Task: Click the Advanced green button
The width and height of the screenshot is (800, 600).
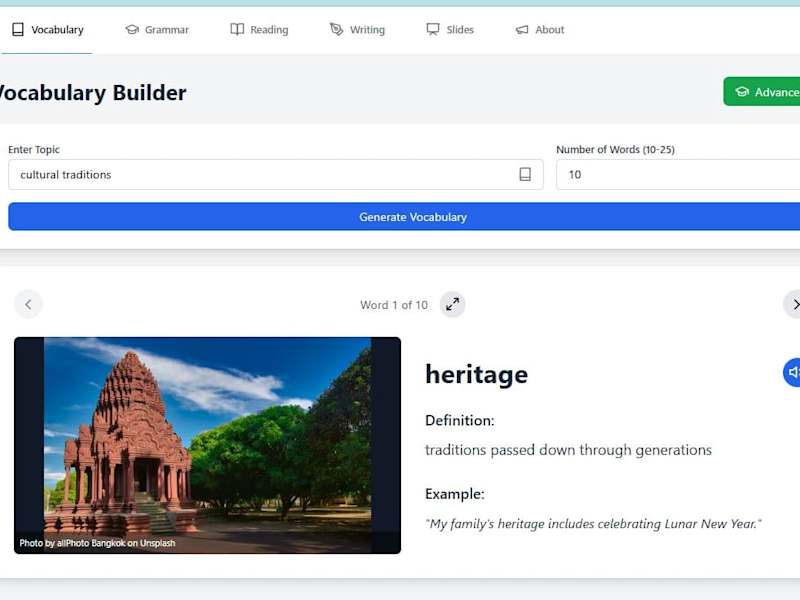Action: coord(762,92)
